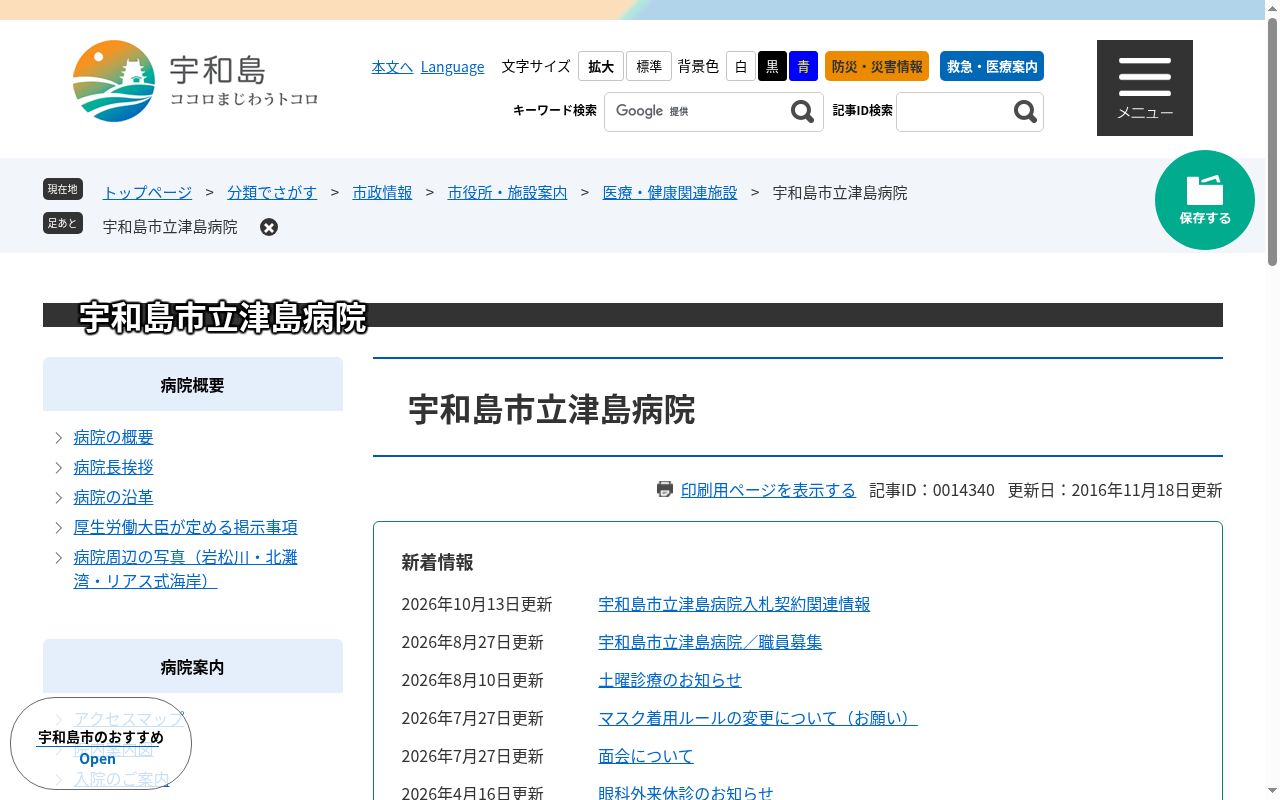Remove 宇和島市立津島病院 from 足あと history

pos(269,227)
